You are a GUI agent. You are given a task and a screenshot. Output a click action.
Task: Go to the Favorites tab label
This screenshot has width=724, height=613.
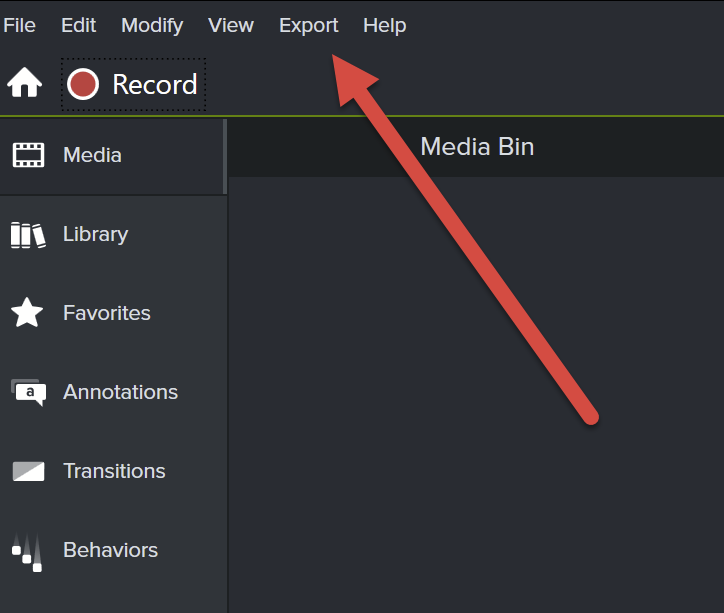point(106,313)
